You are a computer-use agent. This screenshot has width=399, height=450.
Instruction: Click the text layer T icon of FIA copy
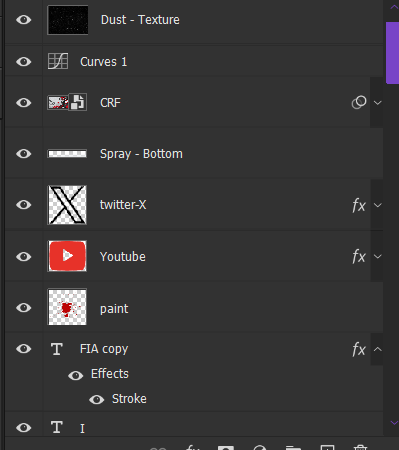click(x=57, y=349)
